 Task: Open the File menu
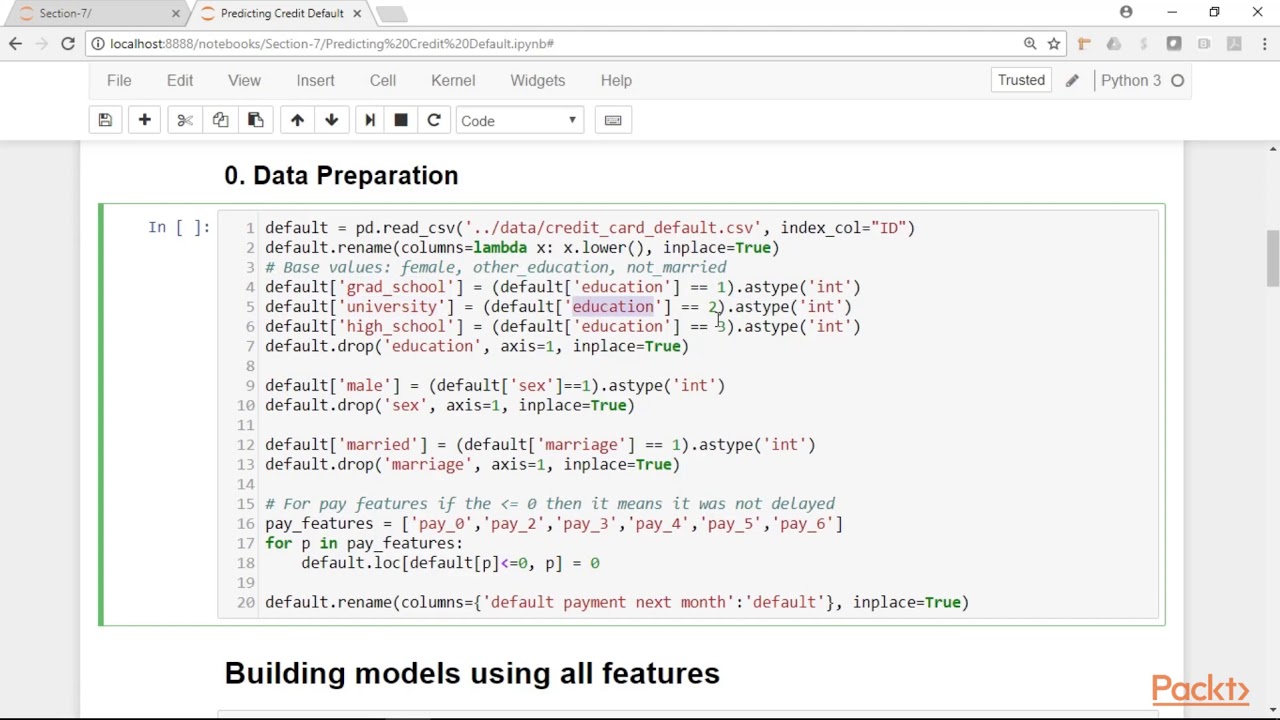[x=119, y=81]
